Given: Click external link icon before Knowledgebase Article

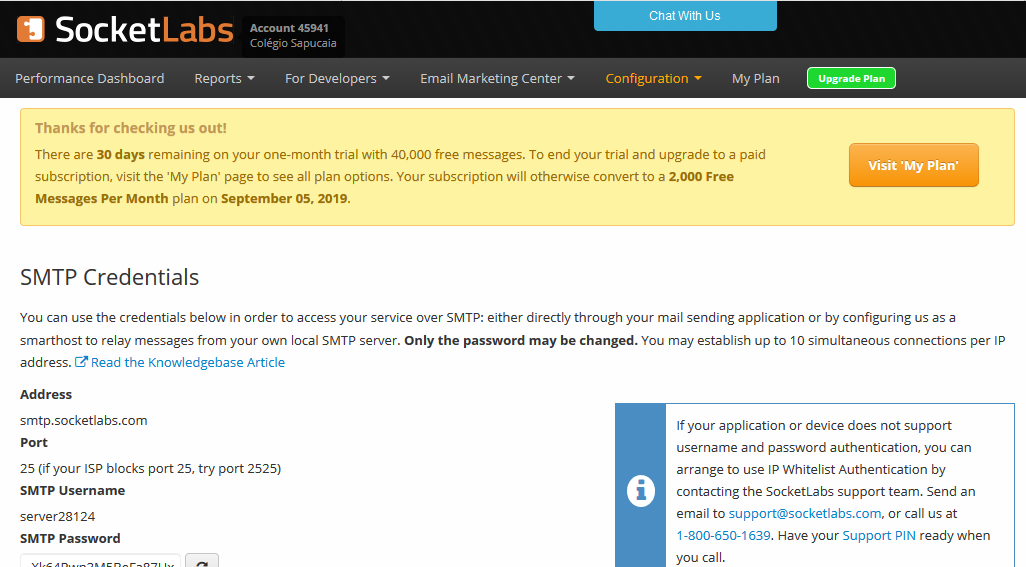Looking at the screenshot, I should 81,362.
